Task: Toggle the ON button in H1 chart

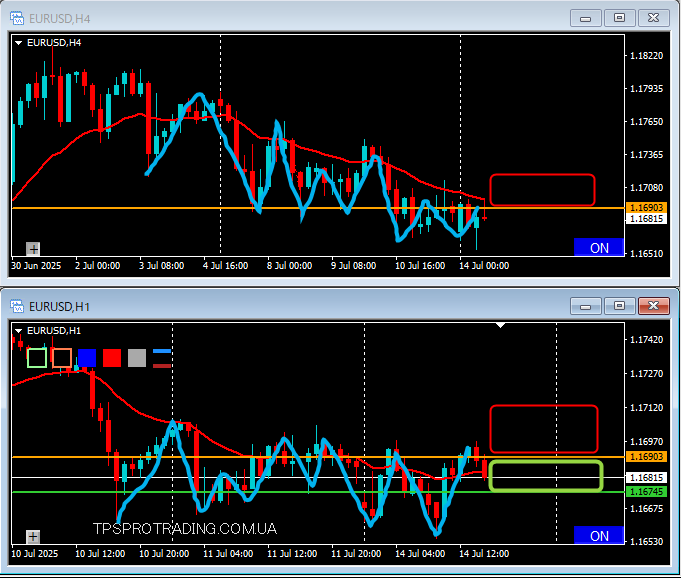Action: tap(599, 535)
